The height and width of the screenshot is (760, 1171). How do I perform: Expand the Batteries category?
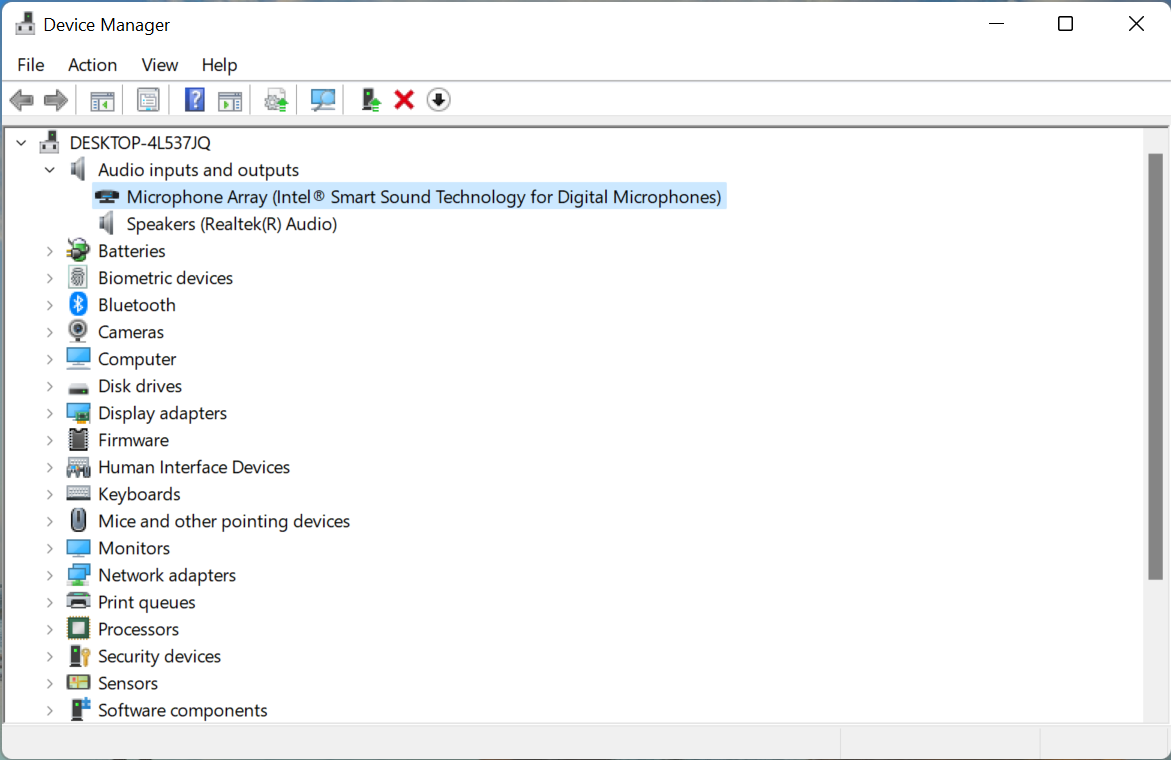(x=50, y=250)
